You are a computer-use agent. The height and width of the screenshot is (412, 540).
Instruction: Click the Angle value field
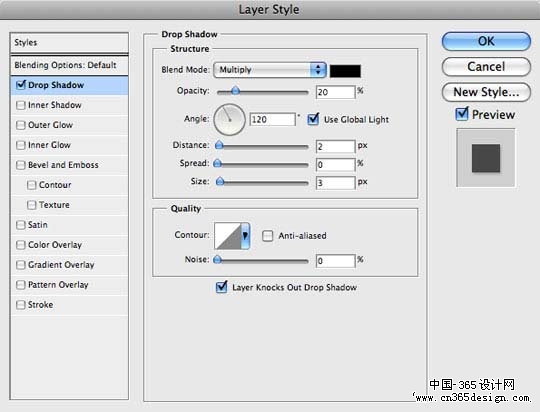pos(272,120)
